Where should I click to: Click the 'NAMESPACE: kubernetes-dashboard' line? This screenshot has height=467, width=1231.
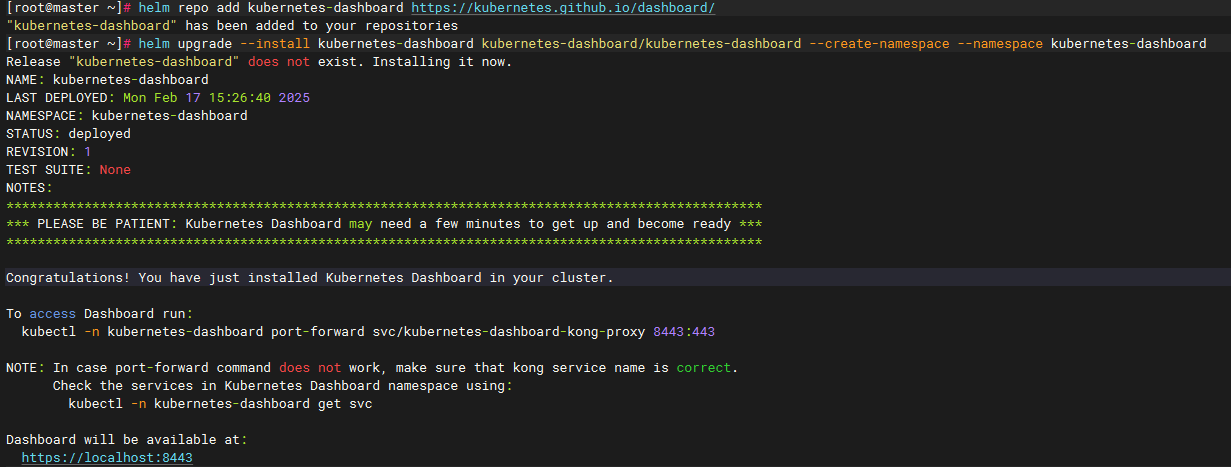click(127, 116)
